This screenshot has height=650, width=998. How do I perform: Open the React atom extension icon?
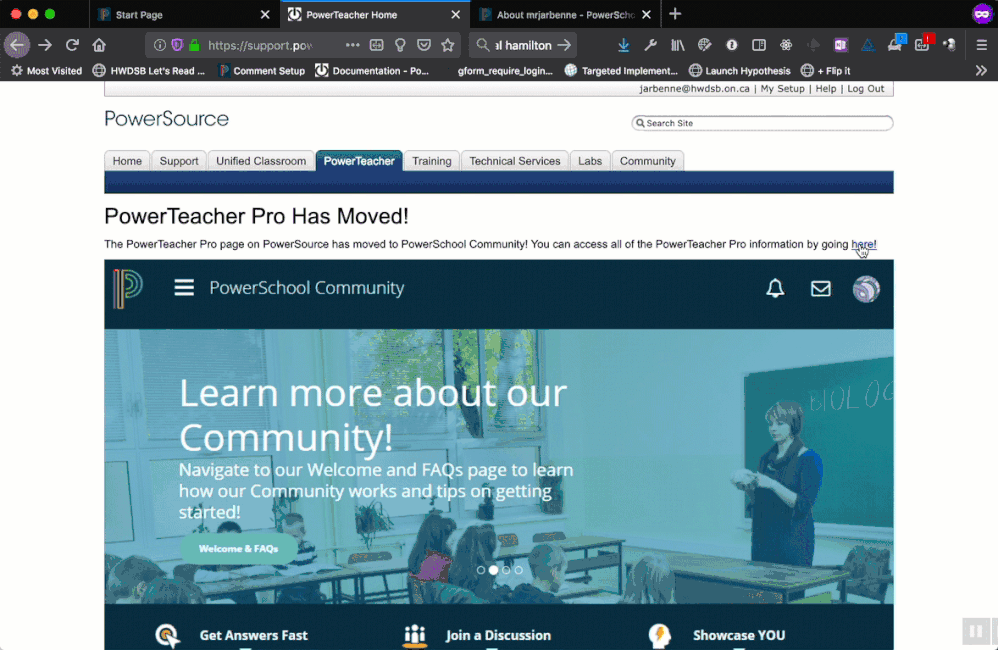click(786, 45)
